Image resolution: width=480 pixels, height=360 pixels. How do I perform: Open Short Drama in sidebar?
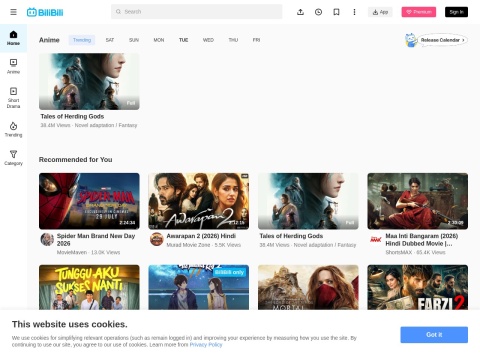(13, 98)
